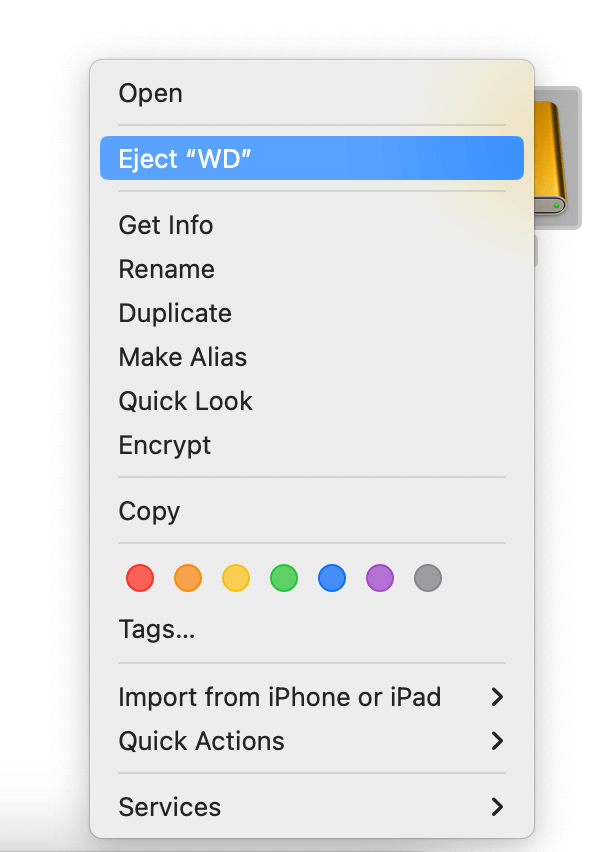Apply the purple tag color

click(380, 577)
